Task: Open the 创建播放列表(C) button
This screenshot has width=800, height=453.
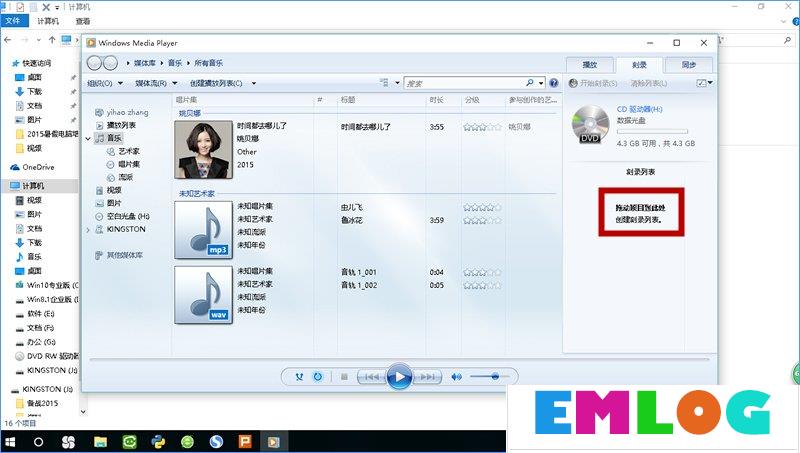Action: (x=216, y=83)
